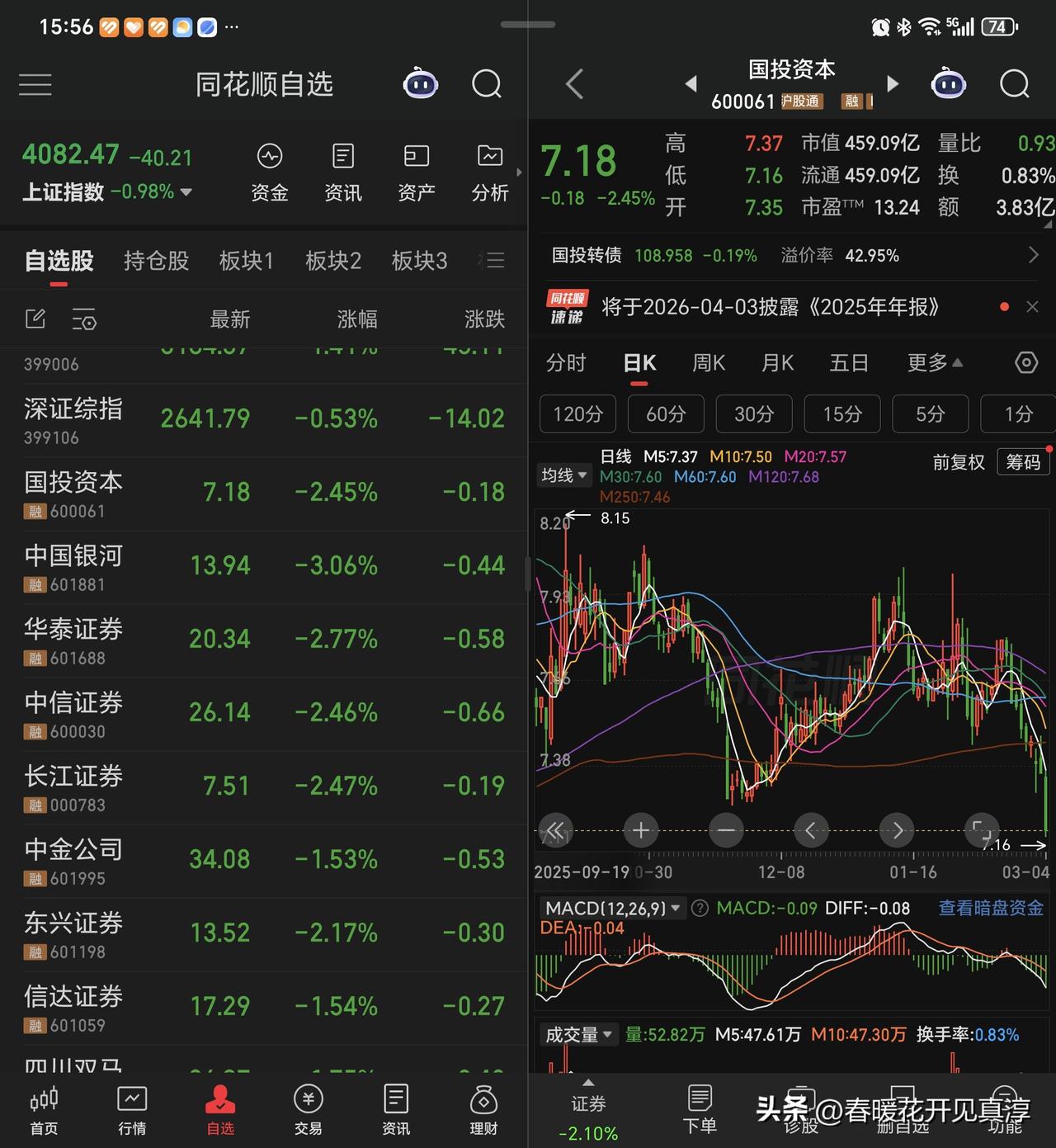
Task: Open the 资产 shortcut icon
Action: 417,173
